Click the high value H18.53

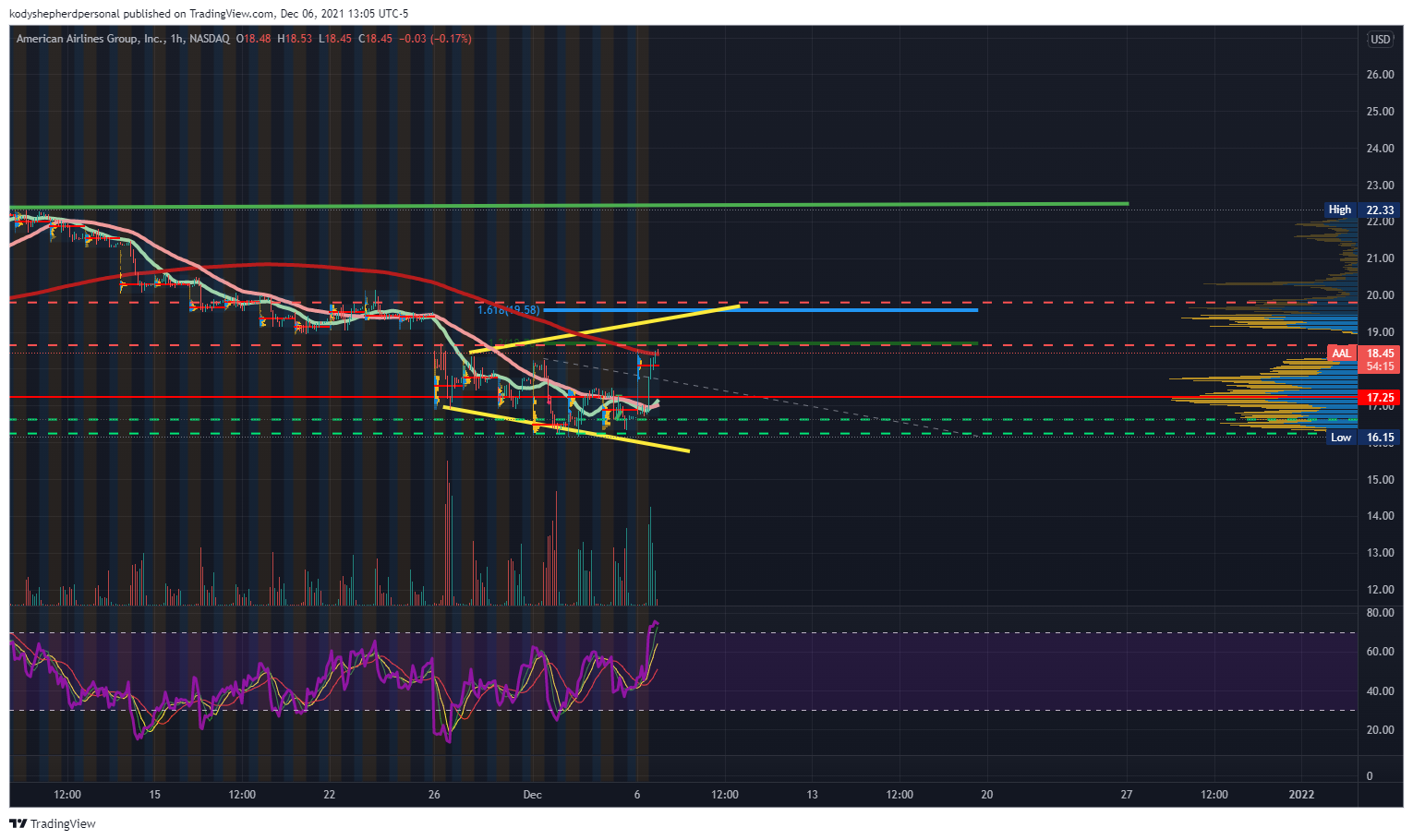[295, 39]
